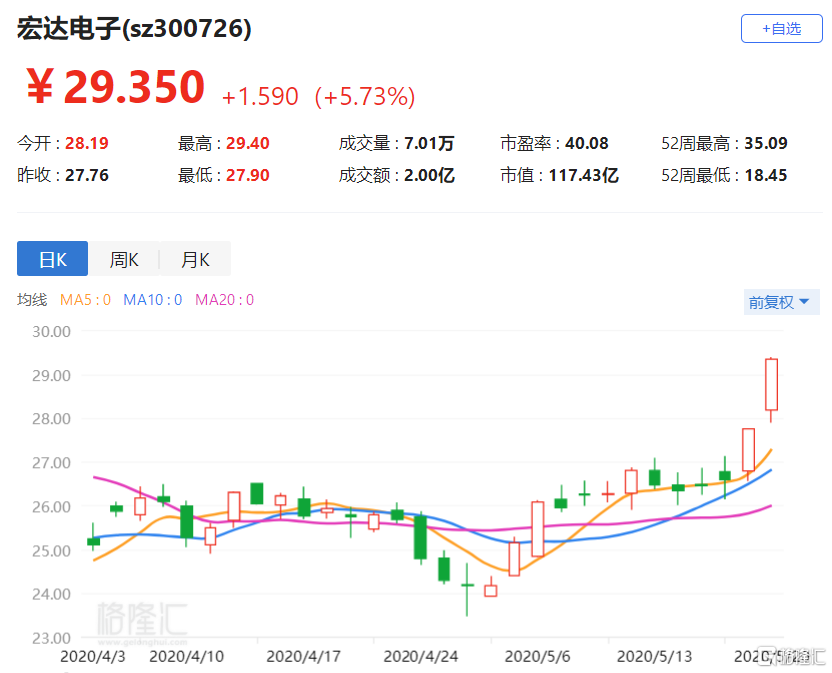The image size is (832, 673).
Task: Click the 23.00 price axis label
Action: click(51, 638)
